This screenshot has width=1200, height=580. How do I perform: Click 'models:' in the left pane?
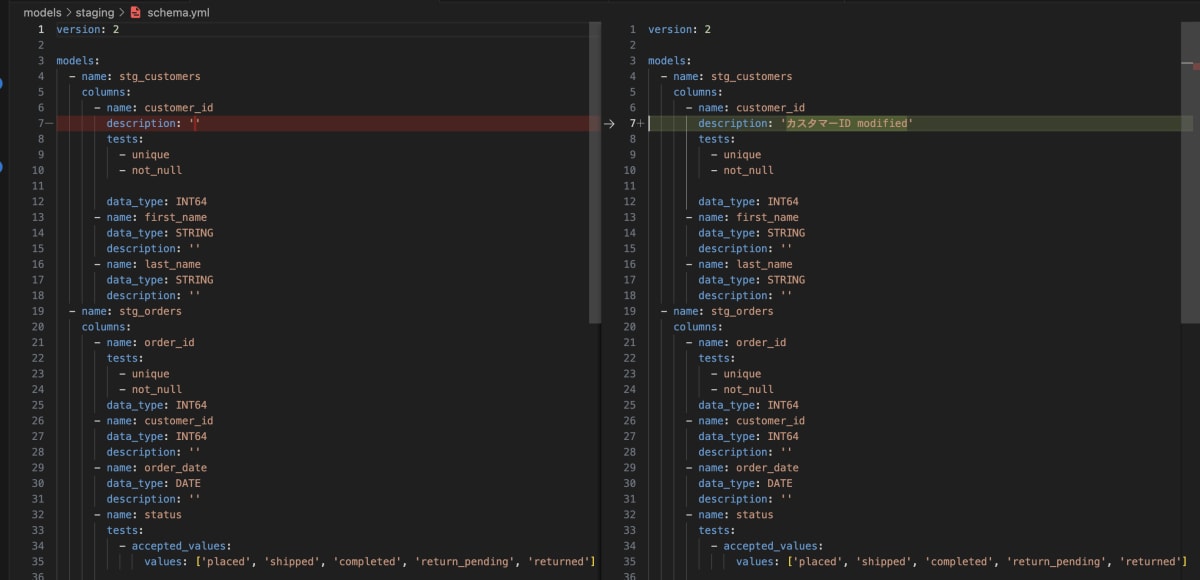(x=78, y=61)
